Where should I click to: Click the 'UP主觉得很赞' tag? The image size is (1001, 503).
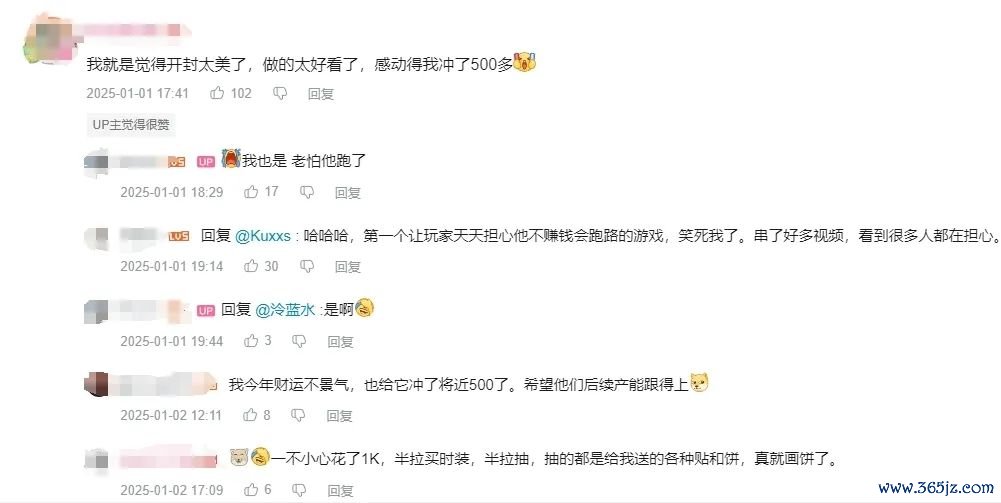click(131, 124)
